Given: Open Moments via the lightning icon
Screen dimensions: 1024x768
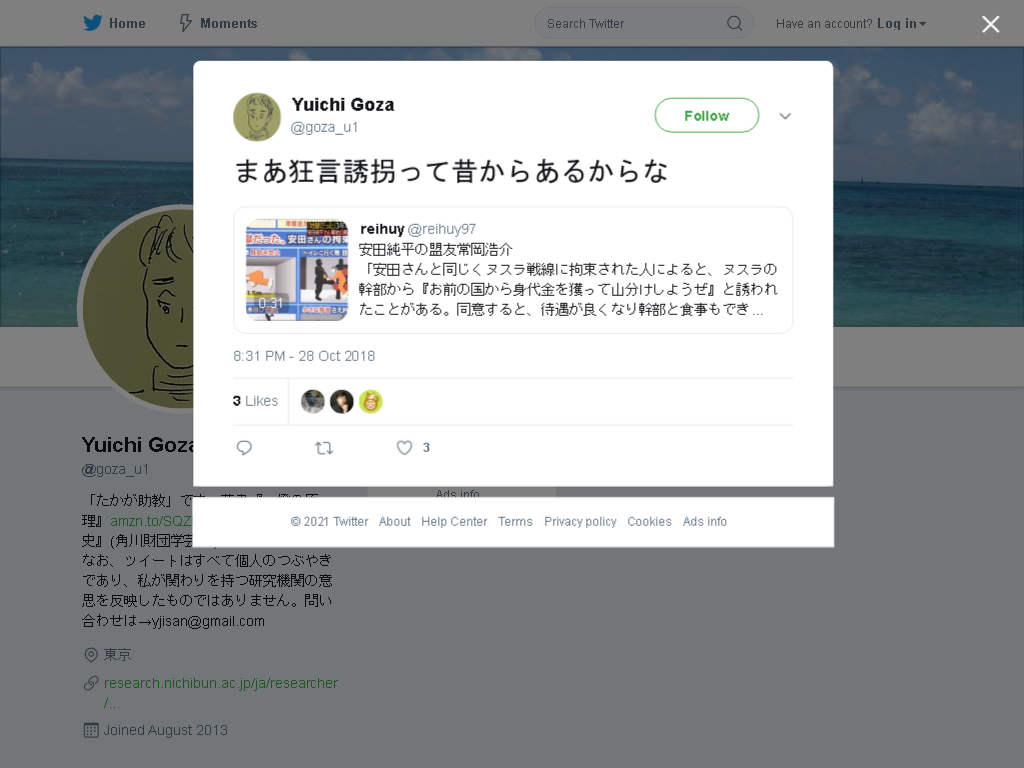Looking at the screenshot, I should pyautogui.click(x=186, y=23).
